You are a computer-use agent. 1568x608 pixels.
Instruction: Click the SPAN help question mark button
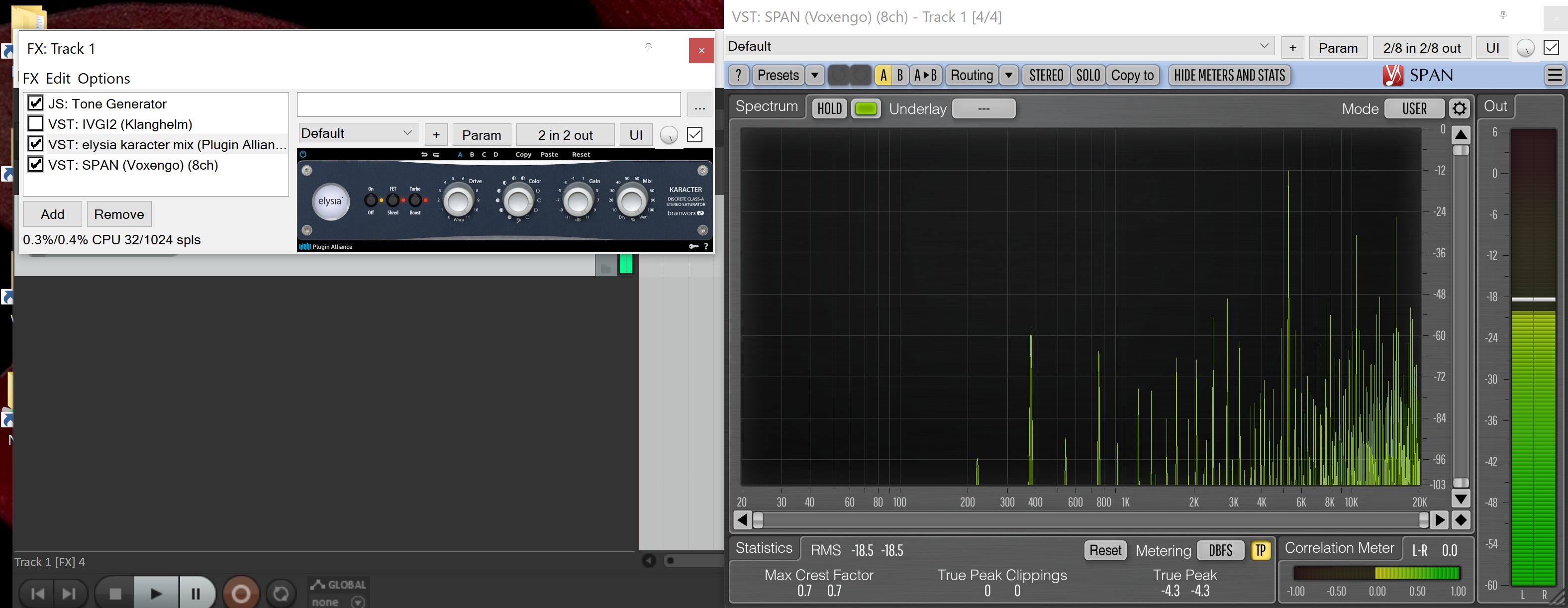738,76
